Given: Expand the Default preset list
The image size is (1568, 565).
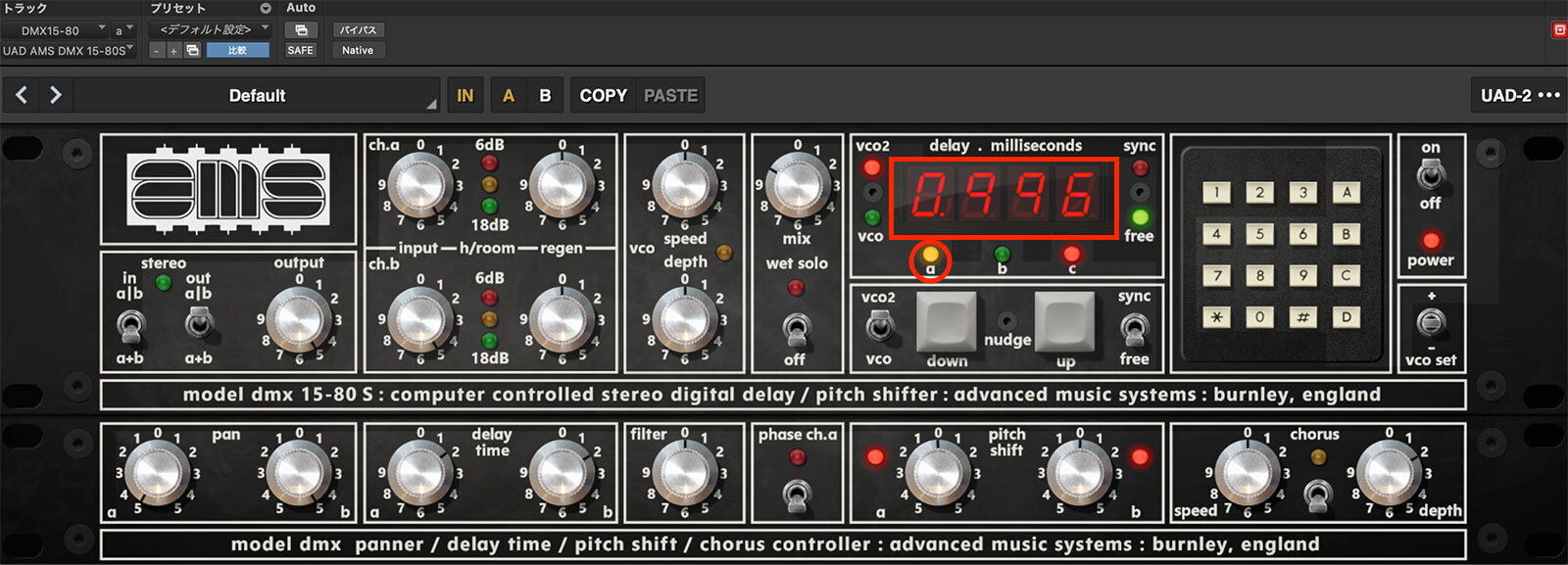Looking at the screenshot, I should (x=257, y=95).
